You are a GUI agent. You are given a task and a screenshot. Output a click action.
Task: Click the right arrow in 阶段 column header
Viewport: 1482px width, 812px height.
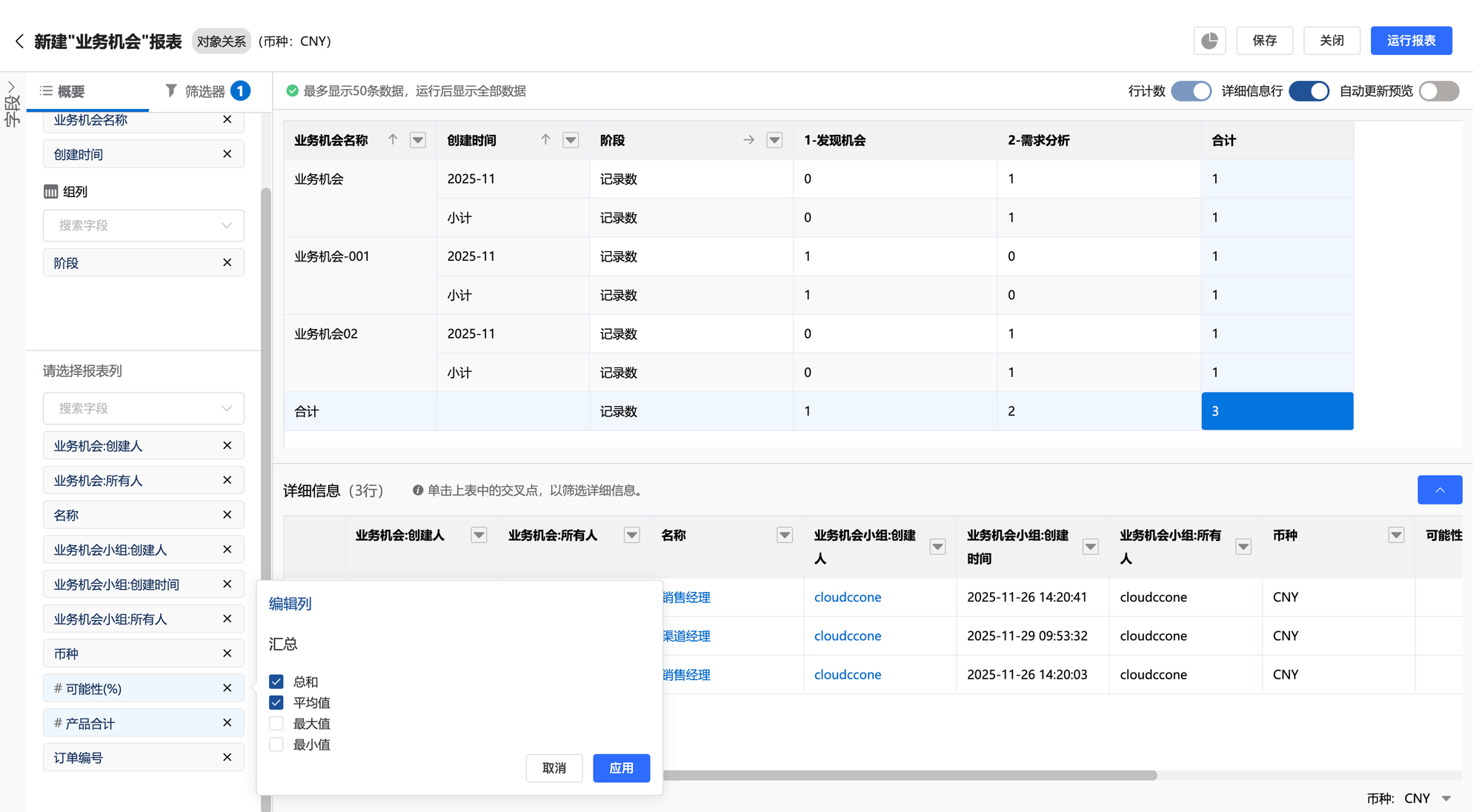(748, 139)
